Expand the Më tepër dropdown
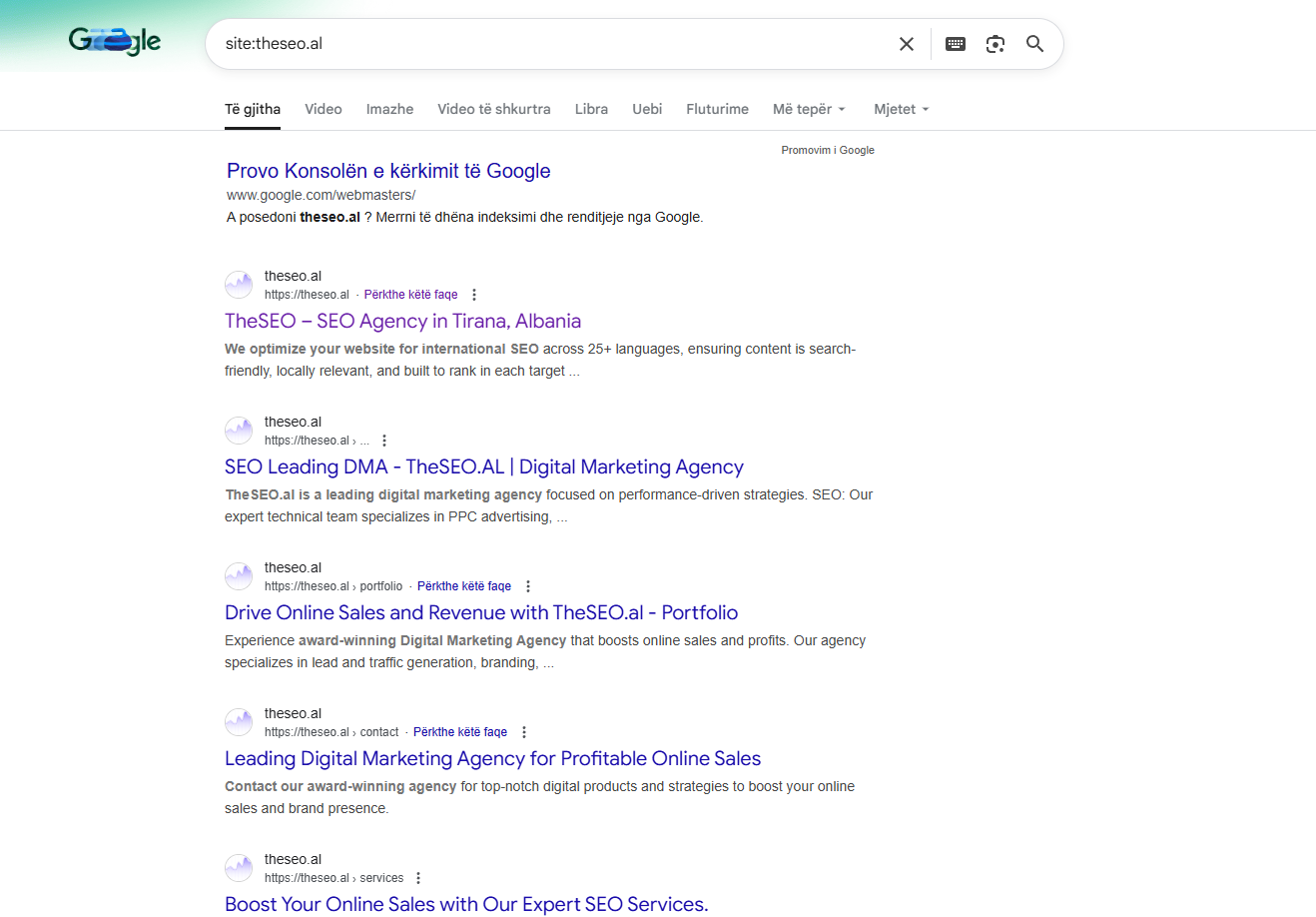 point(809,109)
